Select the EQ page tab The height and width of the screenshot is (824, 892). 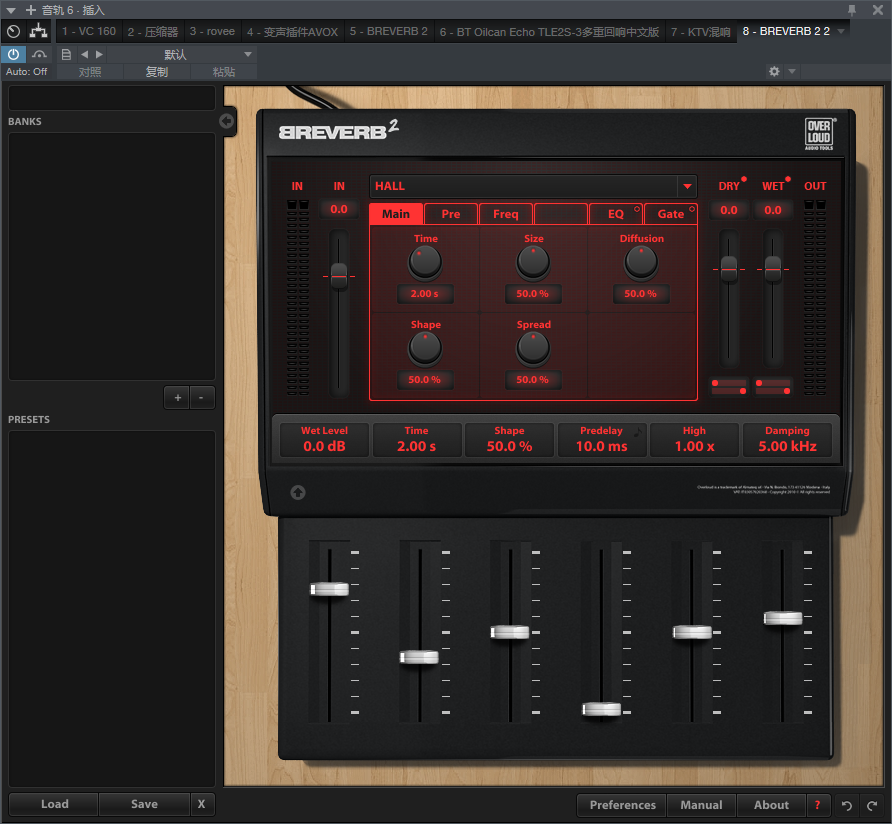(616, 214)
